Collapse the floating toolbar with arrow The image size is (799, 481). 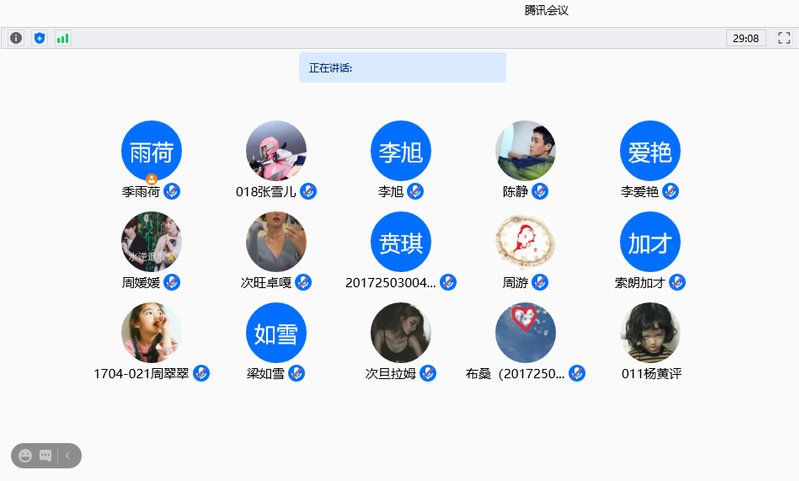coord(68,456)
